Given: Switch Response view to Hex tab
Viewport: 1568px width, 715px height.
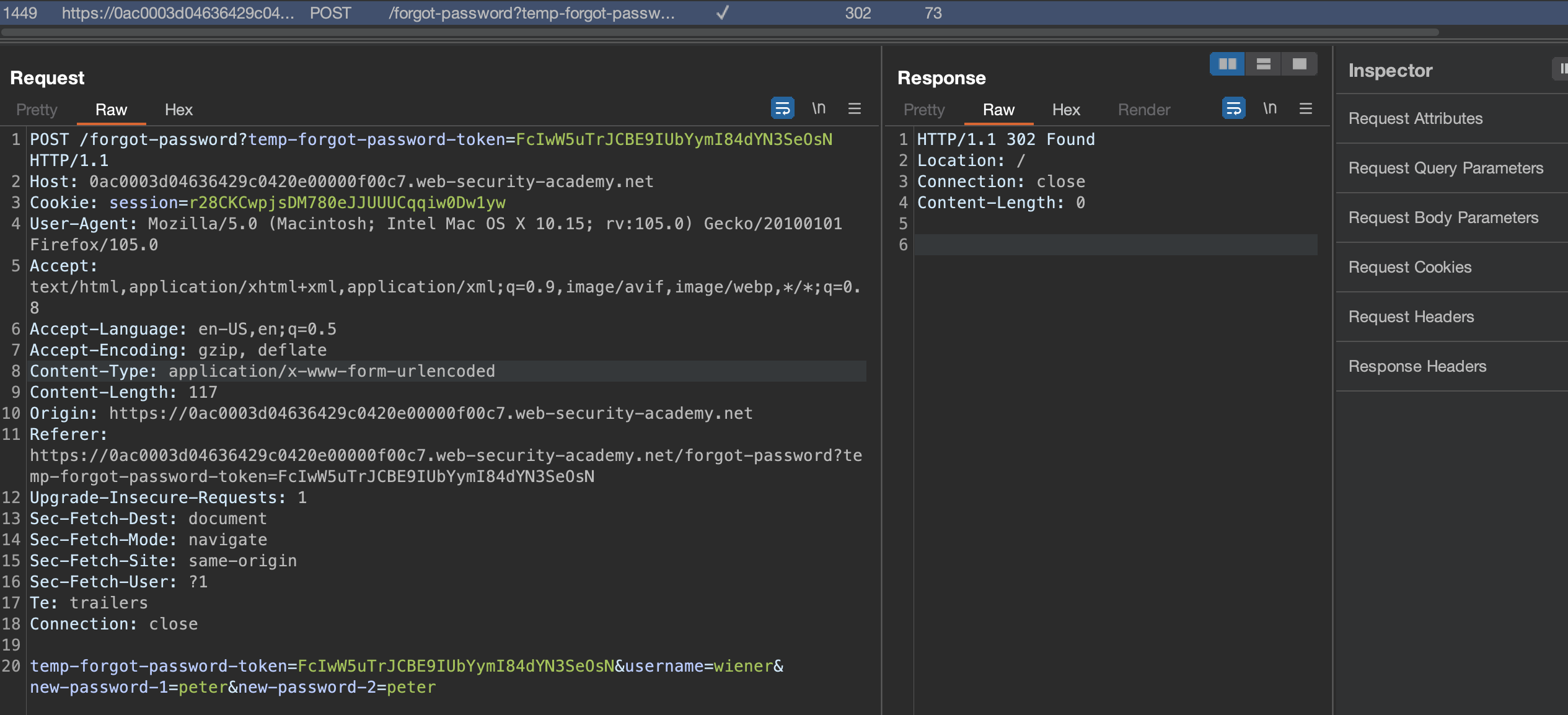Looking at the screenshot, I should point(1066,110).
